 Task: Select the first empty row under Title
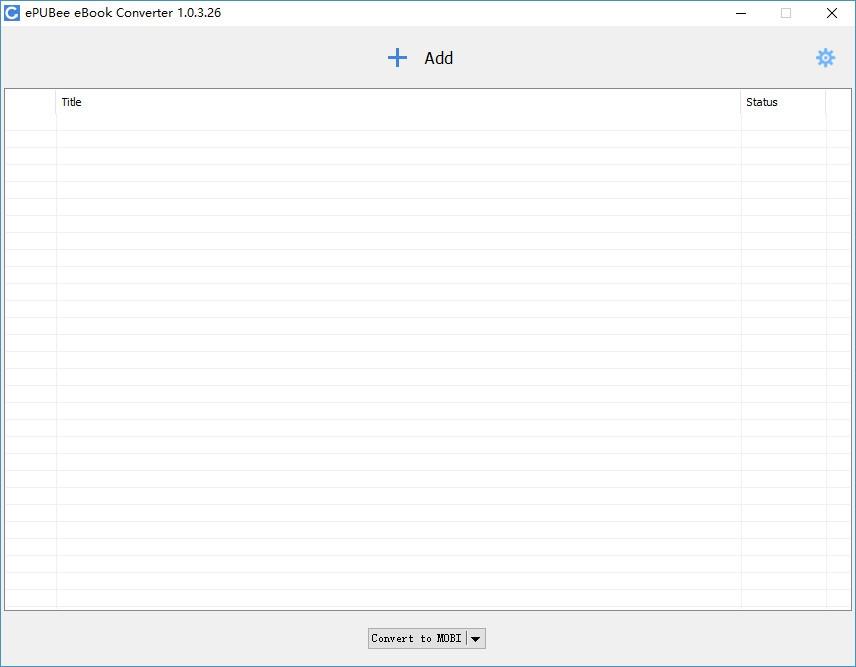pos(398,122)
